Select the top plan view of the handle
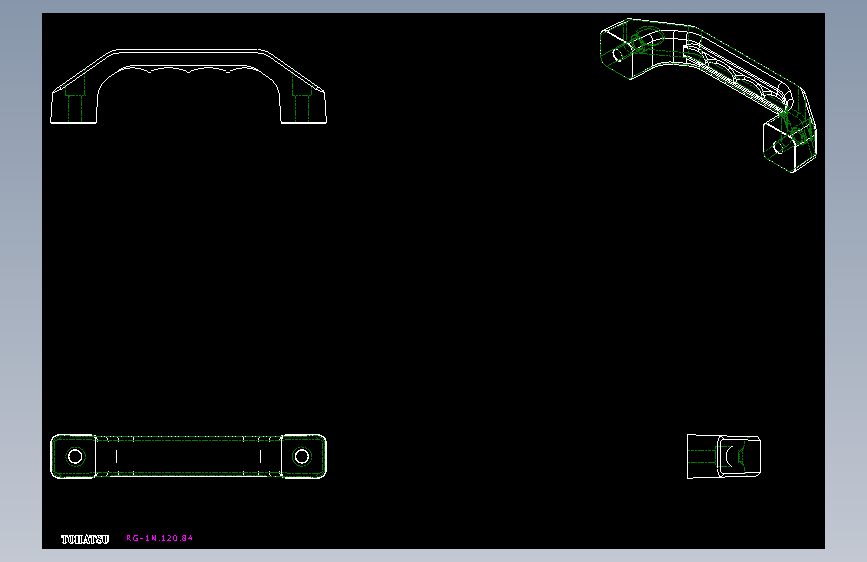 point(189,456)
